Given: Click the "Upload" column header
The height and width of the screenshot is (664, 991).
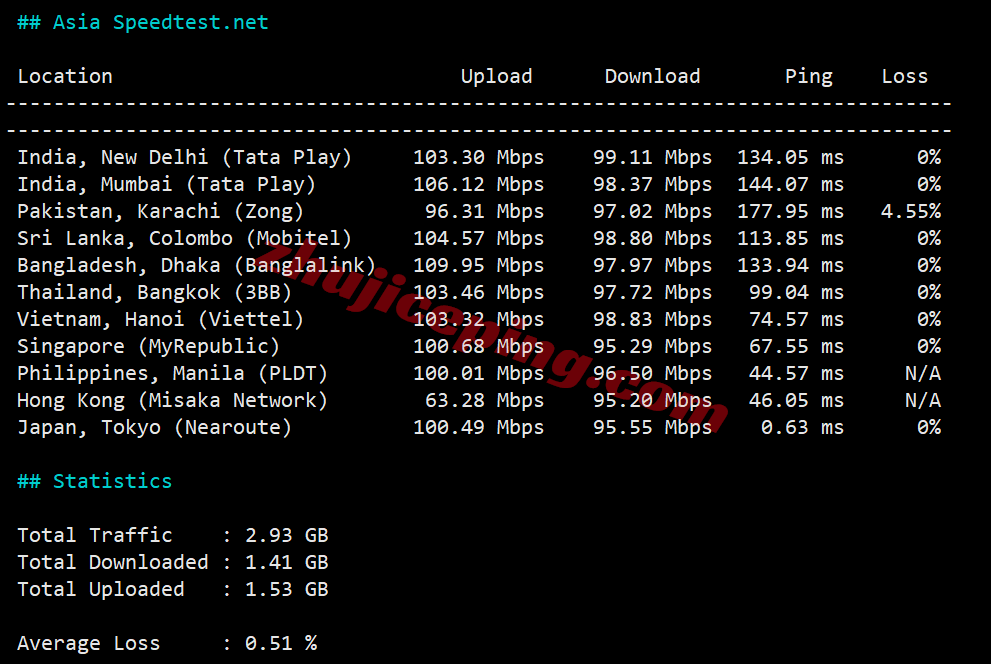Looking at the screenshot, I should point(496,76).
